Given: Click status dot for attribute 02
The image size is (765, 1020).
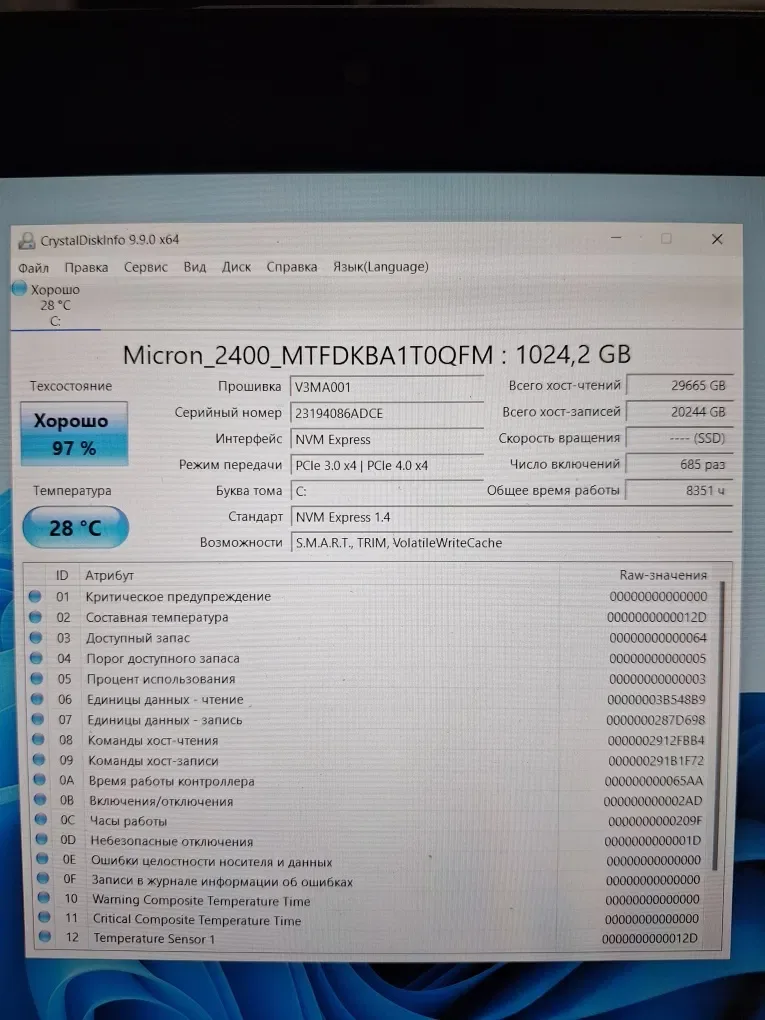Looking at the screenshot, I should [35, 617].
